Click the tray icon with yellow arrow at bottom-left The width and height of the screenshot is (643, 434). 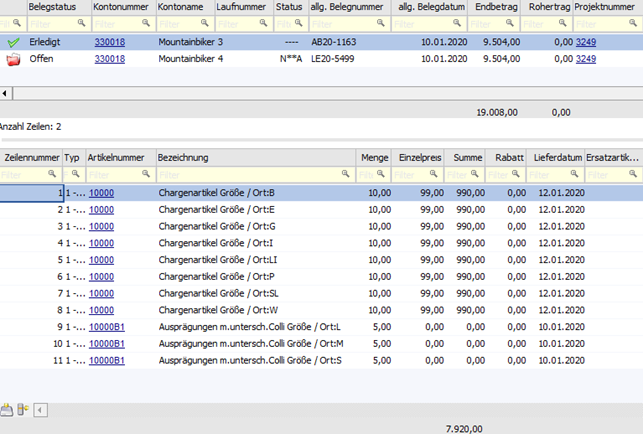(7, 409)
